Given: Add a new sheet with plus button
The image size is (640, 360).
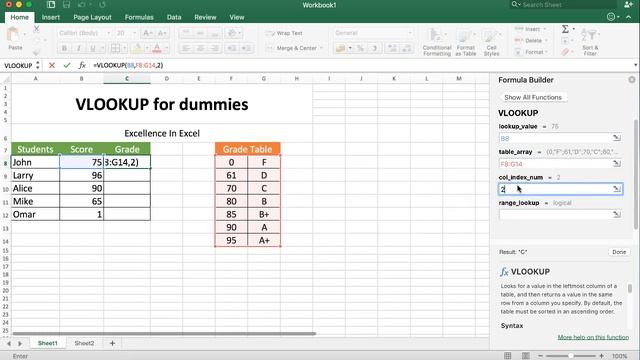Looking at the screenshot, I should coord(112,343).
